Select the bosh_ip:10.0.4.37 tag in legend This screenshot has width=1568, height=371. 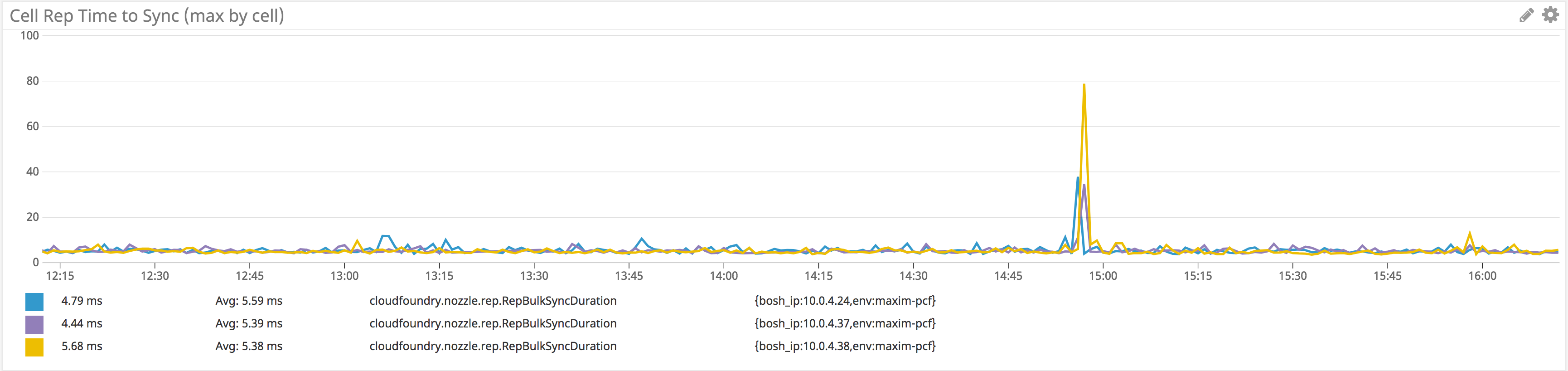(845, 323)
